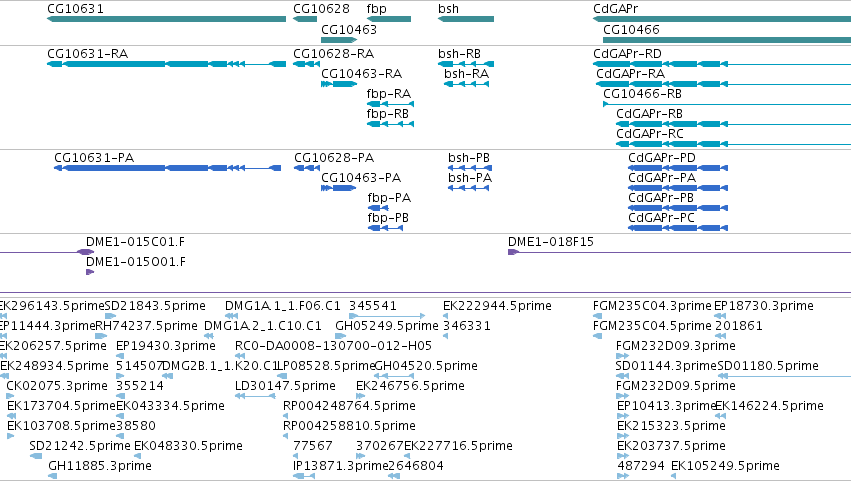This screenshot has width=851, height=481.
Task: Click protein label bsh-PB
Action: (x=469, y=158)
